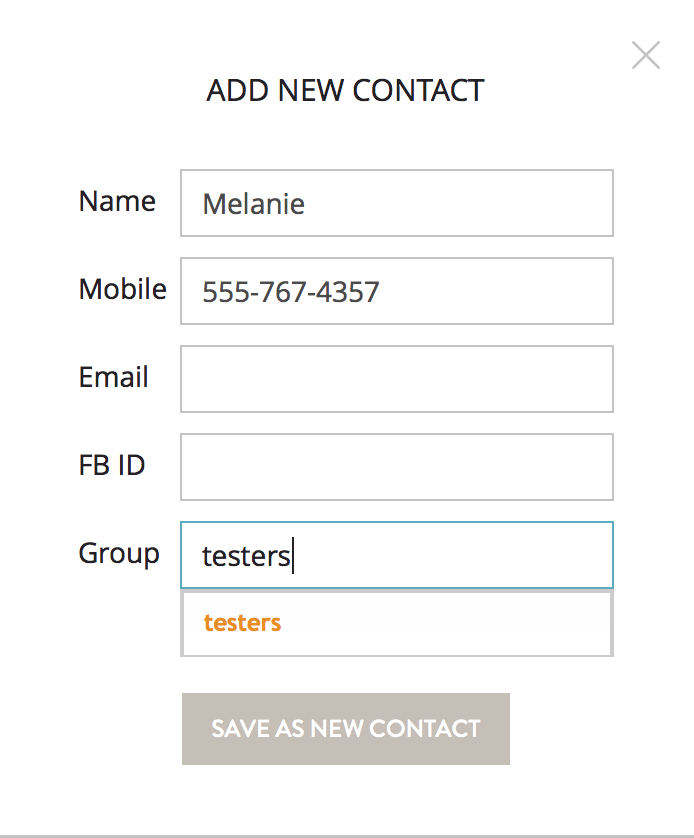
Task: Focus the Mobile number field
Action: [396, 291]
